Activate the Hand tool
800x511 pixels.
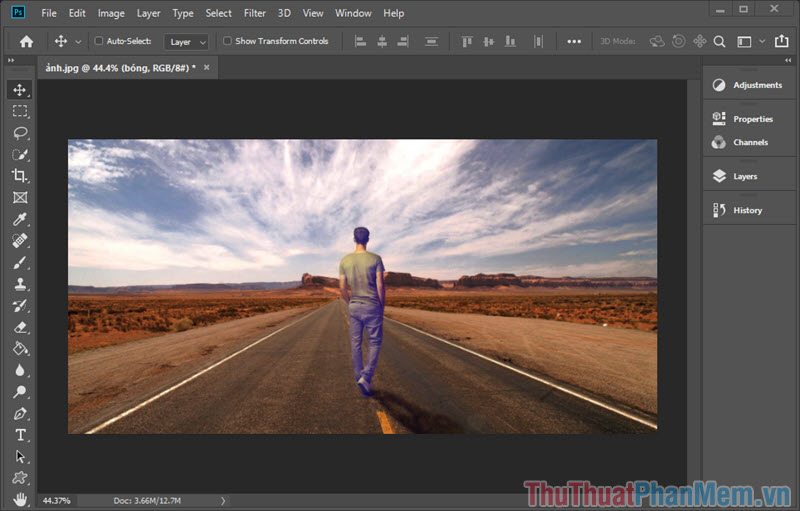pyautogui.click(x=19, y=499)
